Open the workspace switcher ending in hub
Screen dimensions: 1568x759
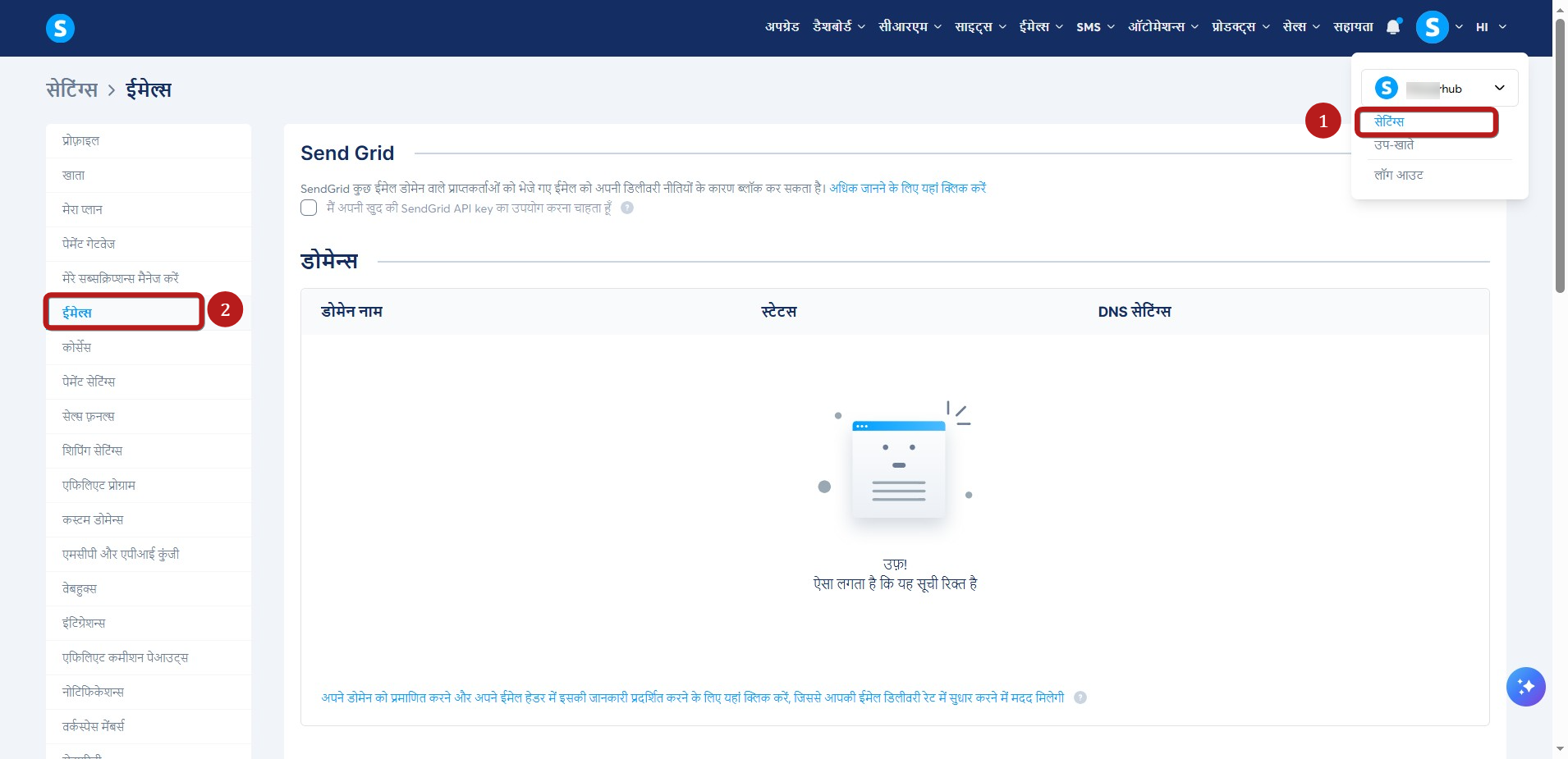pos(1440,88)
